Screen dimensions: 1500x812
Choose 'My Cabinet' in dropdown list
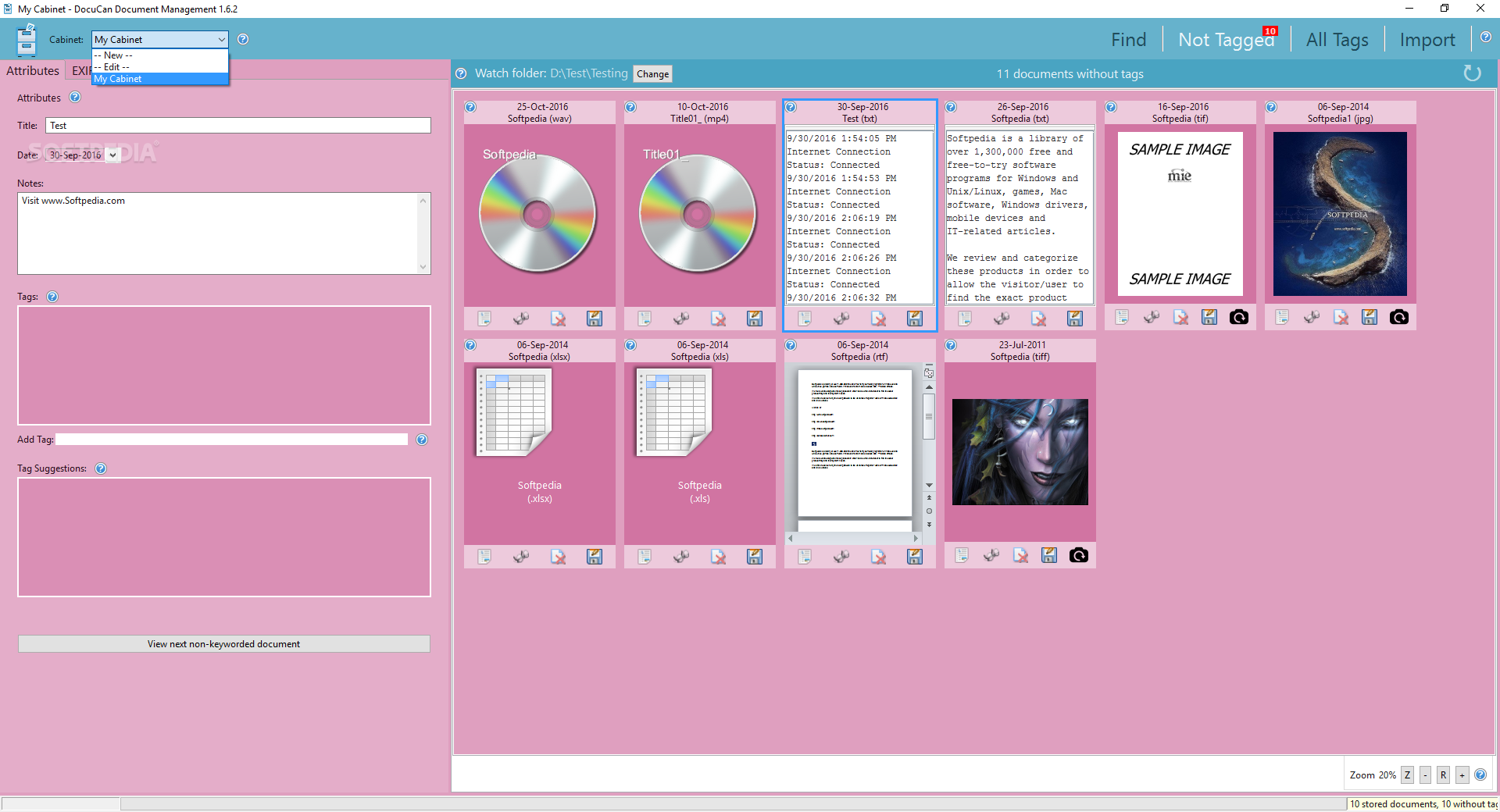(x=160, y=79)
